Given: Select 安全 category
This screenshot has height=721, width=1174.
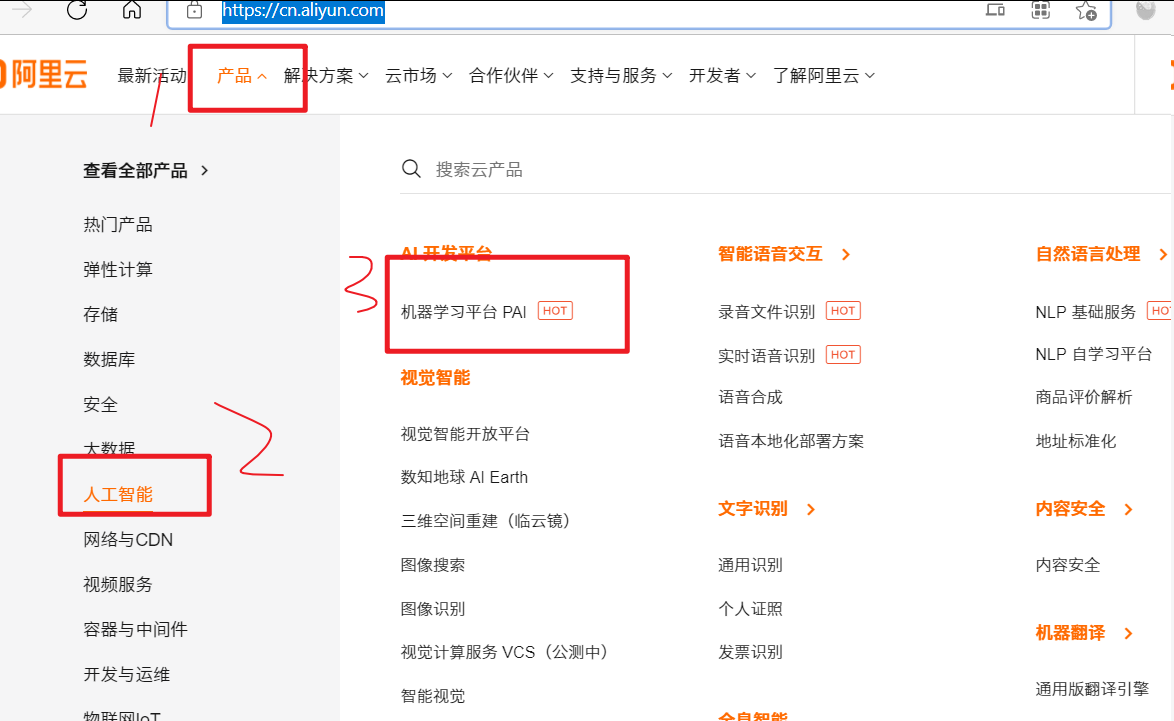Looking at the screenshot, I should (x=100, y=405).
